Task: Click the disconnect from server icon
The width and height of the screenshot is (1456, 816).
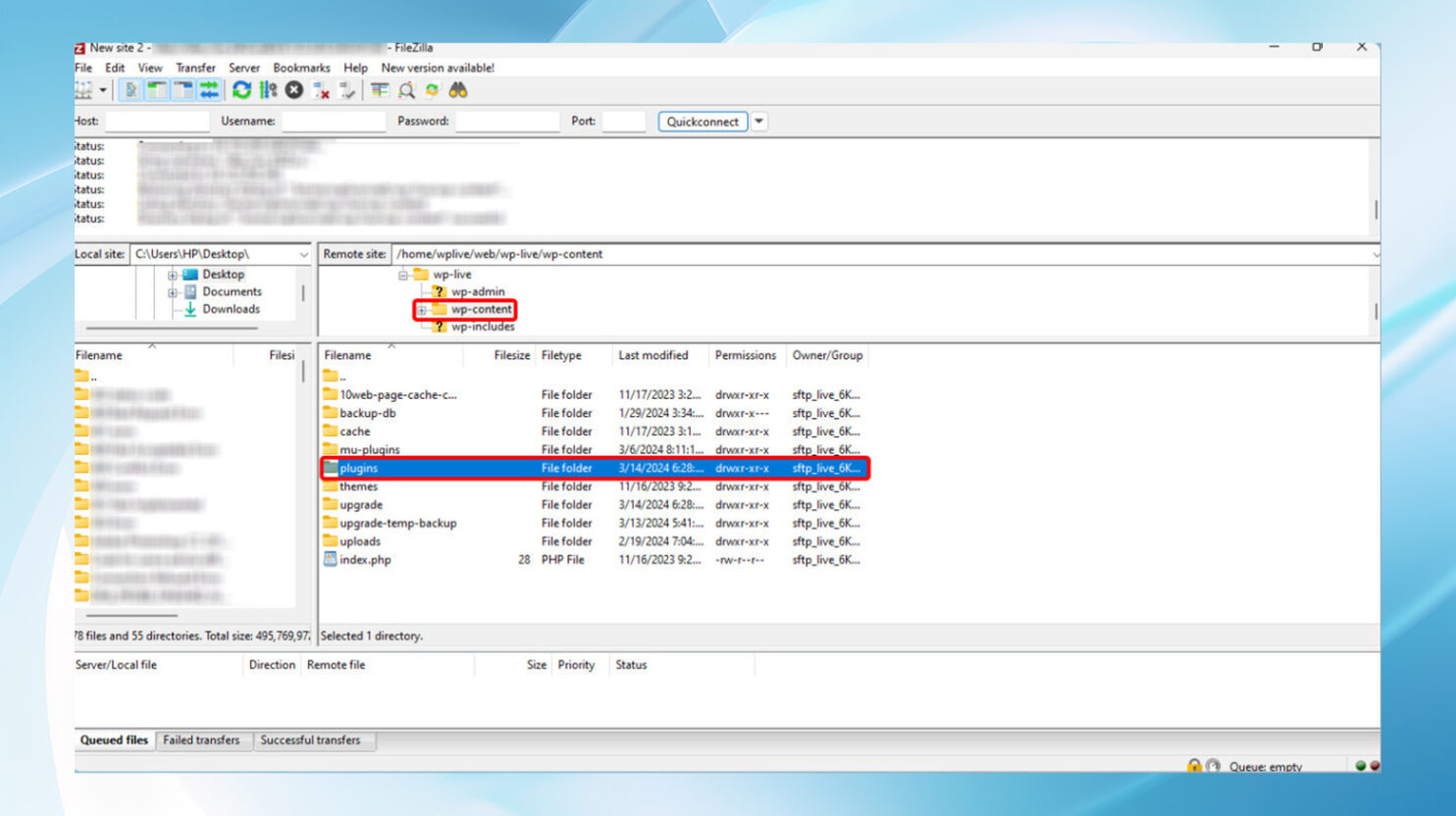Action: 321,90
